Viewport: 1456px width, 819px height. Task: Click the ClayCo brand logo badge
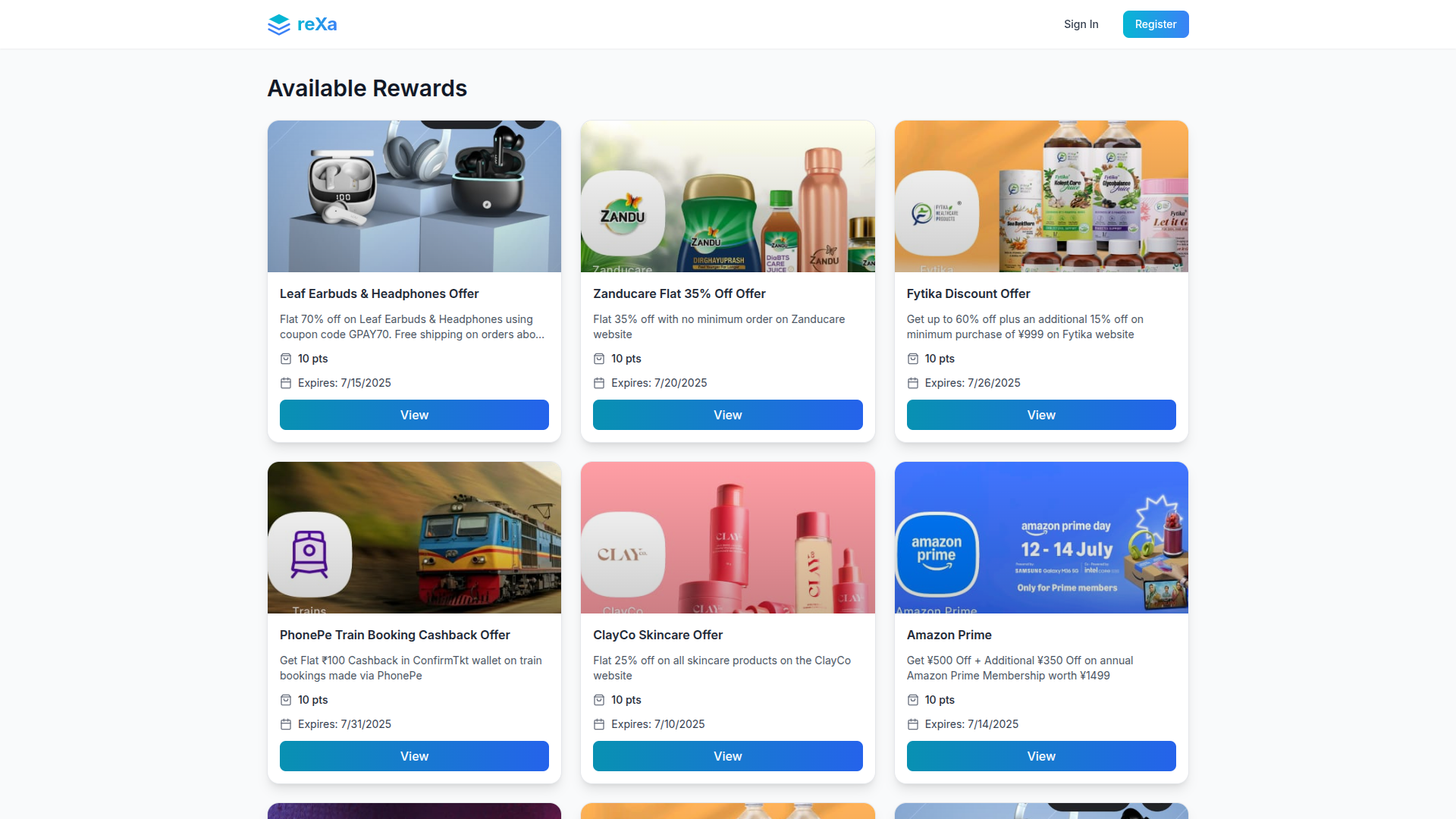click(x=623, y=555)
